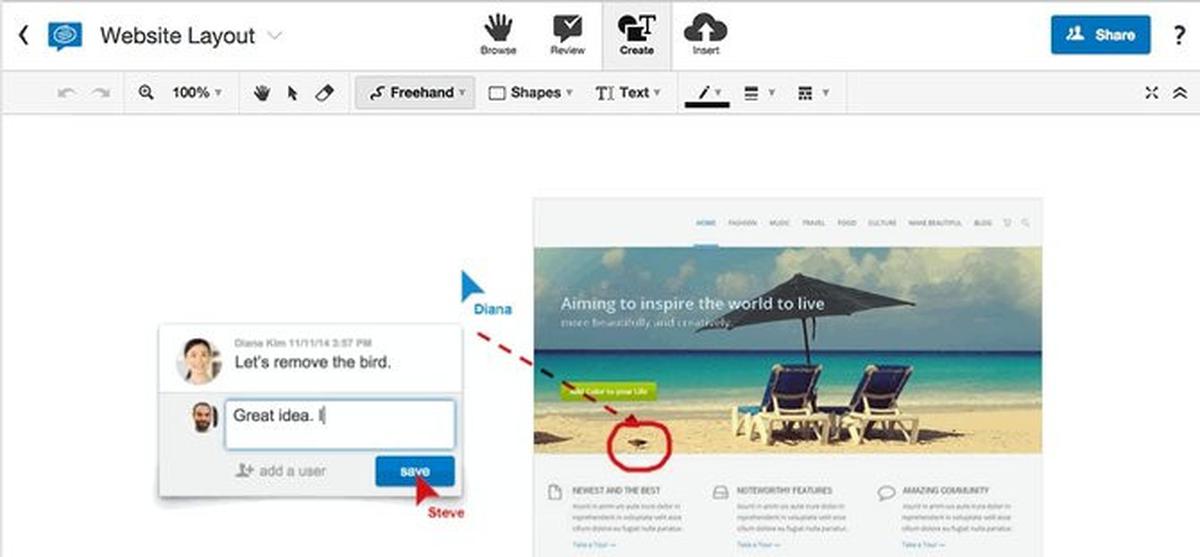
Task: Open help via the question mark
Action: point(1179,35)
